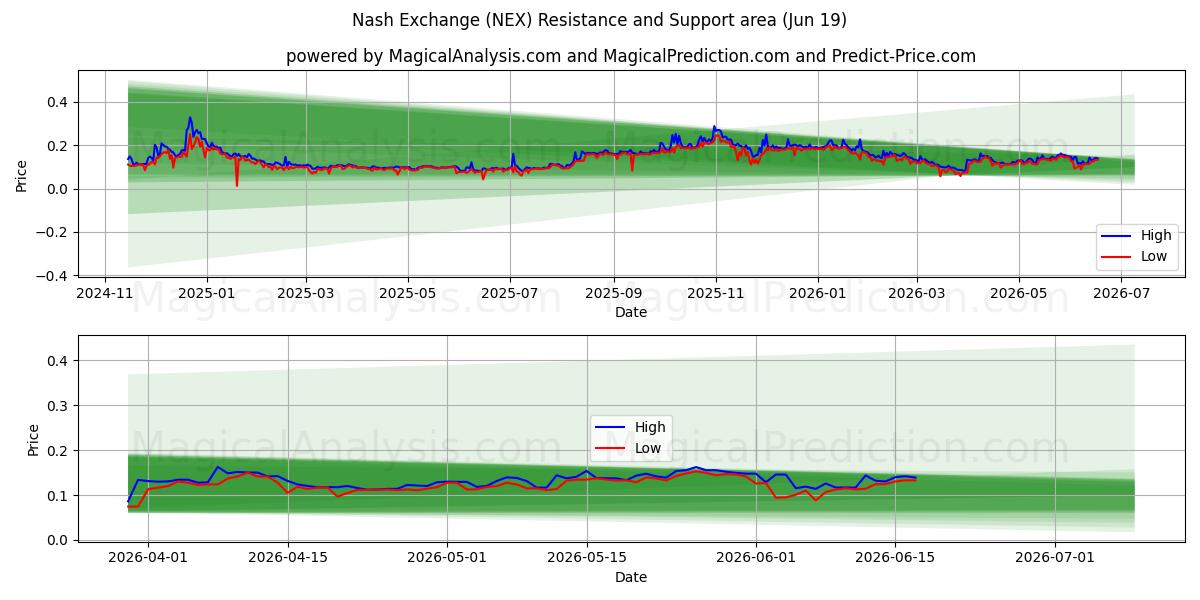Click the '2026-07' x-axis label on the top chart
Screen dimensions: 1200x600
tap(1122, 294)
